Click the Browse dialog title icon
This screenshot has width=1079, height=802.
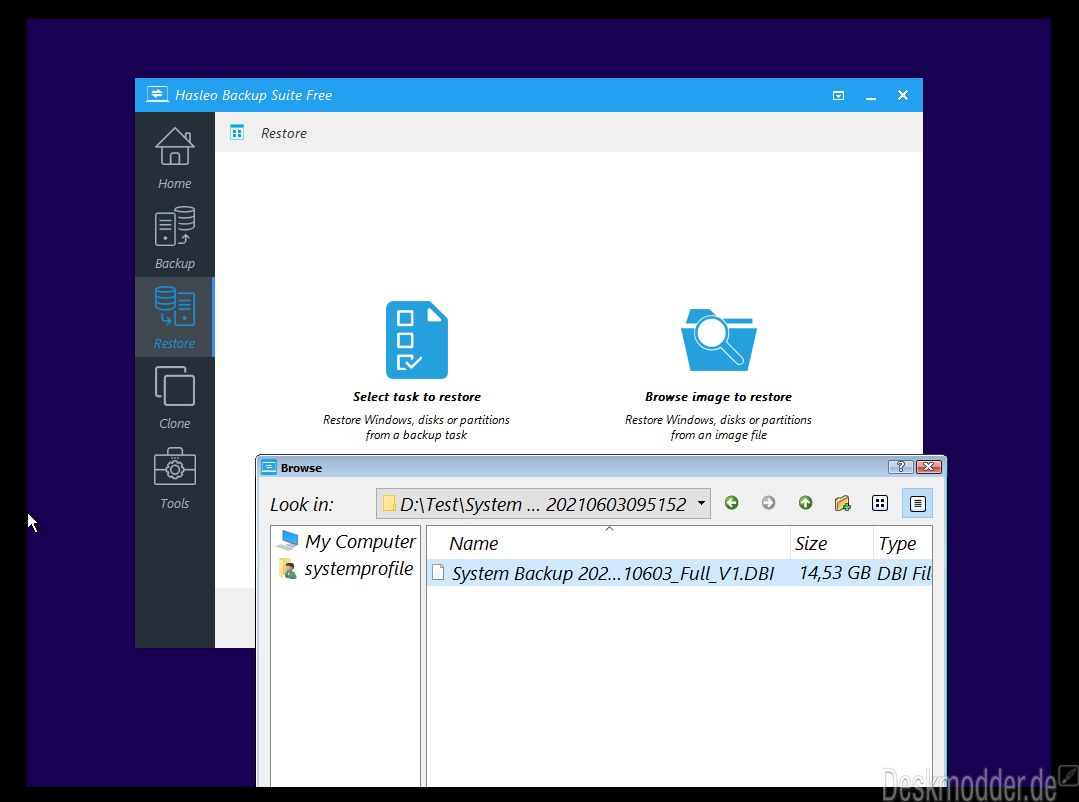(x=268, y=467)
